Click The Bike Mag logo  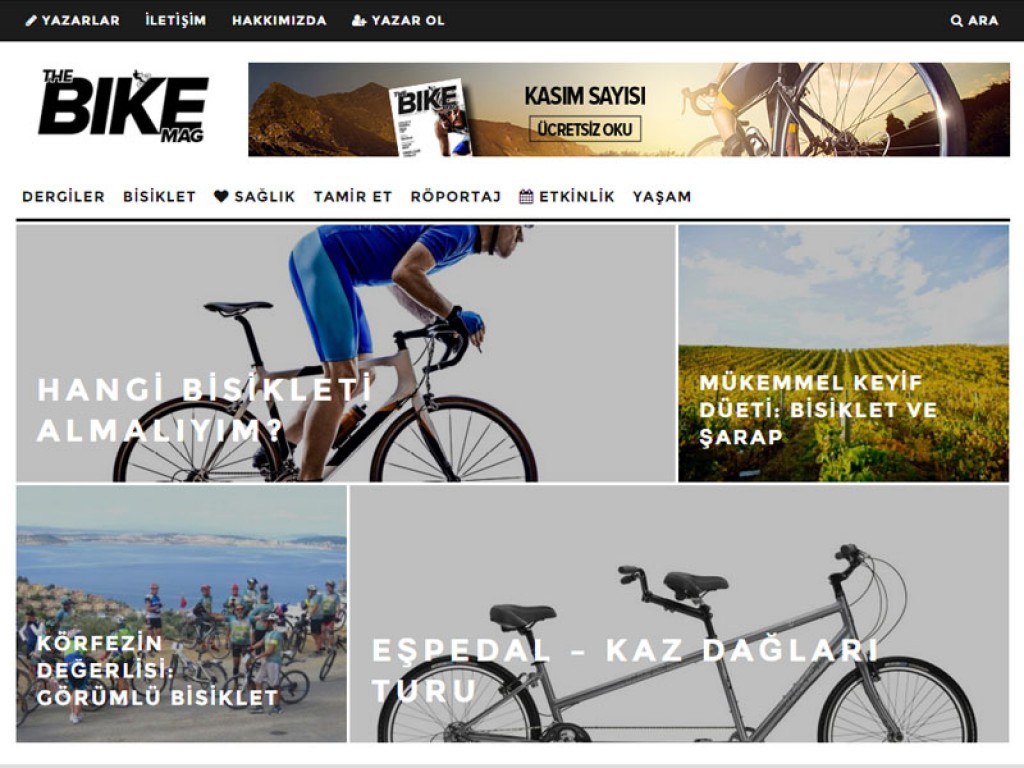(x=123, y=106)
